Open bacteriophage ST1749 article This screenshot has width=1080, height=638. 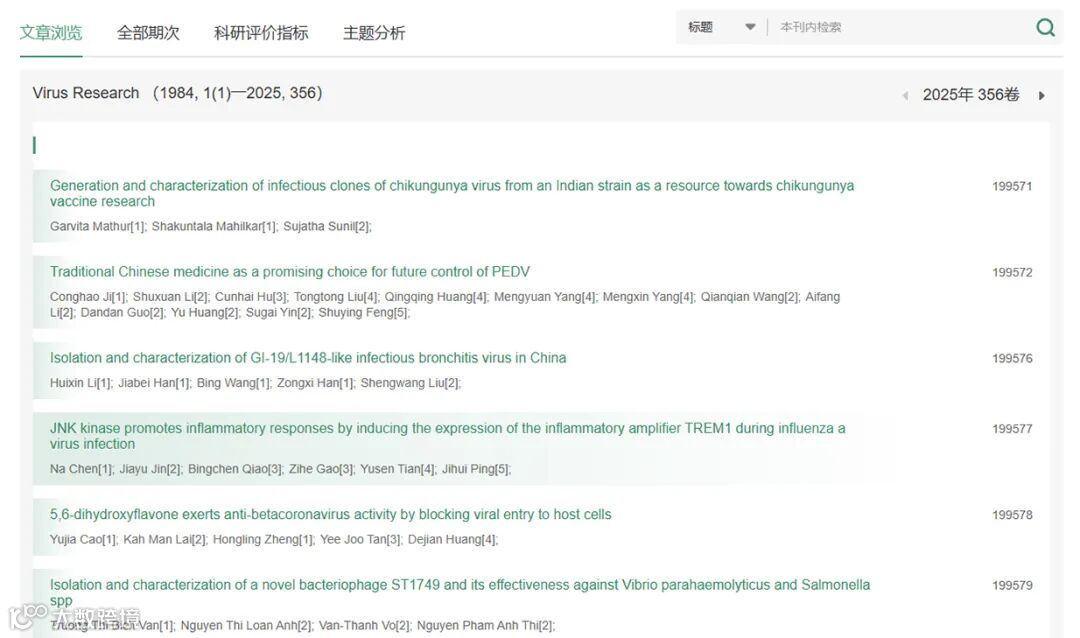pos(459,593)
